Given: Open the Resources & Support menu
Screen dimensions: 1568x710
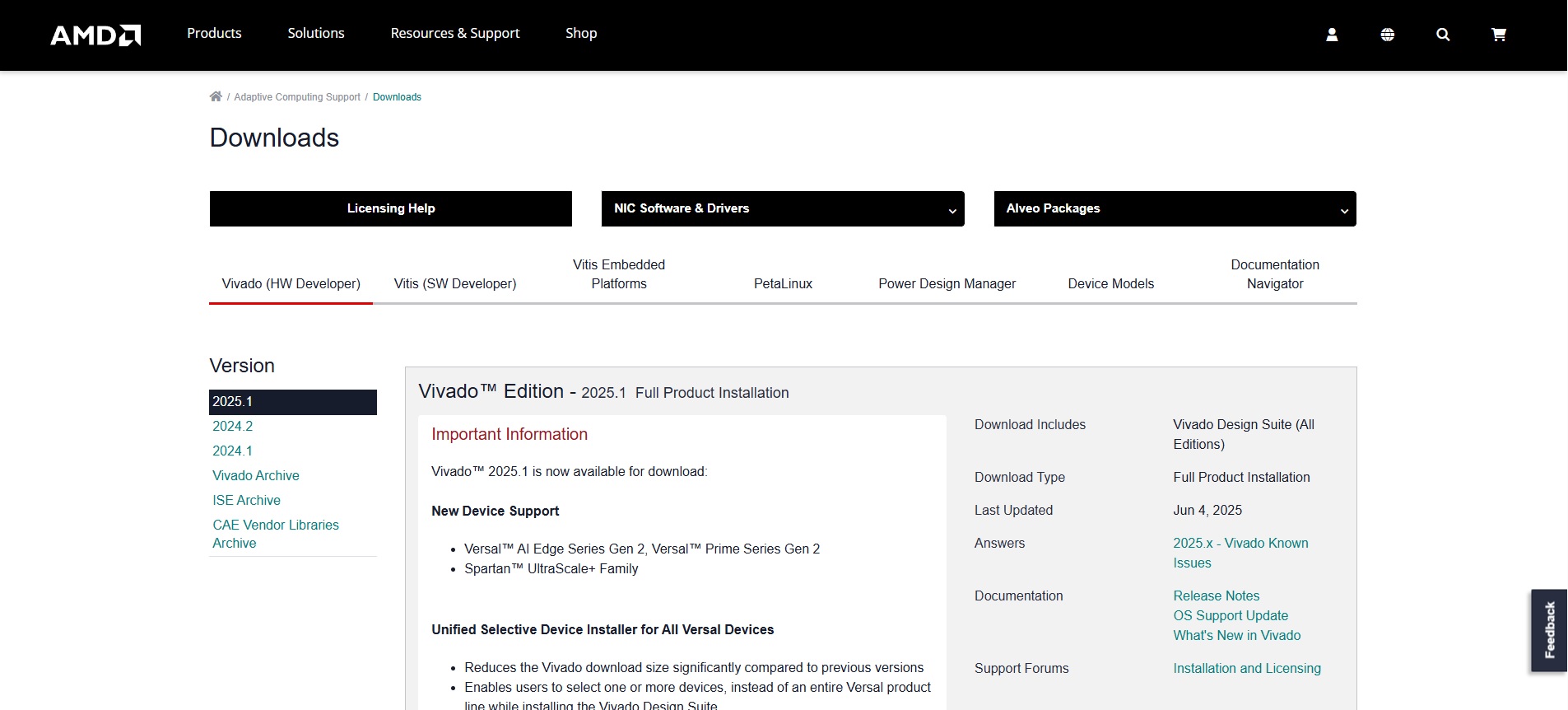Looking at the screenshot, I should tap(455, 33).
